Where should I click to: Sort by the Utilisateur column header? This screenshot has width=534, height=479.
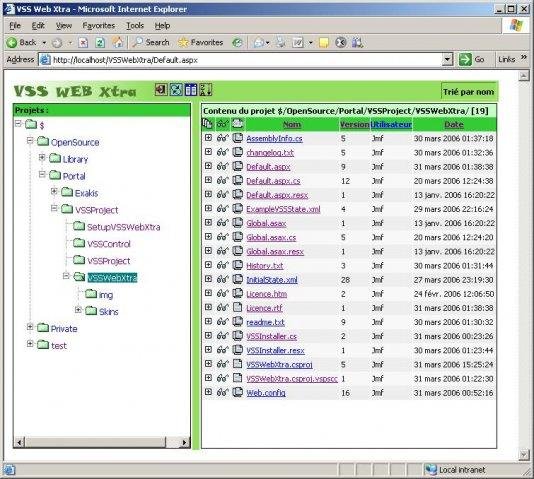pos(391,125)
